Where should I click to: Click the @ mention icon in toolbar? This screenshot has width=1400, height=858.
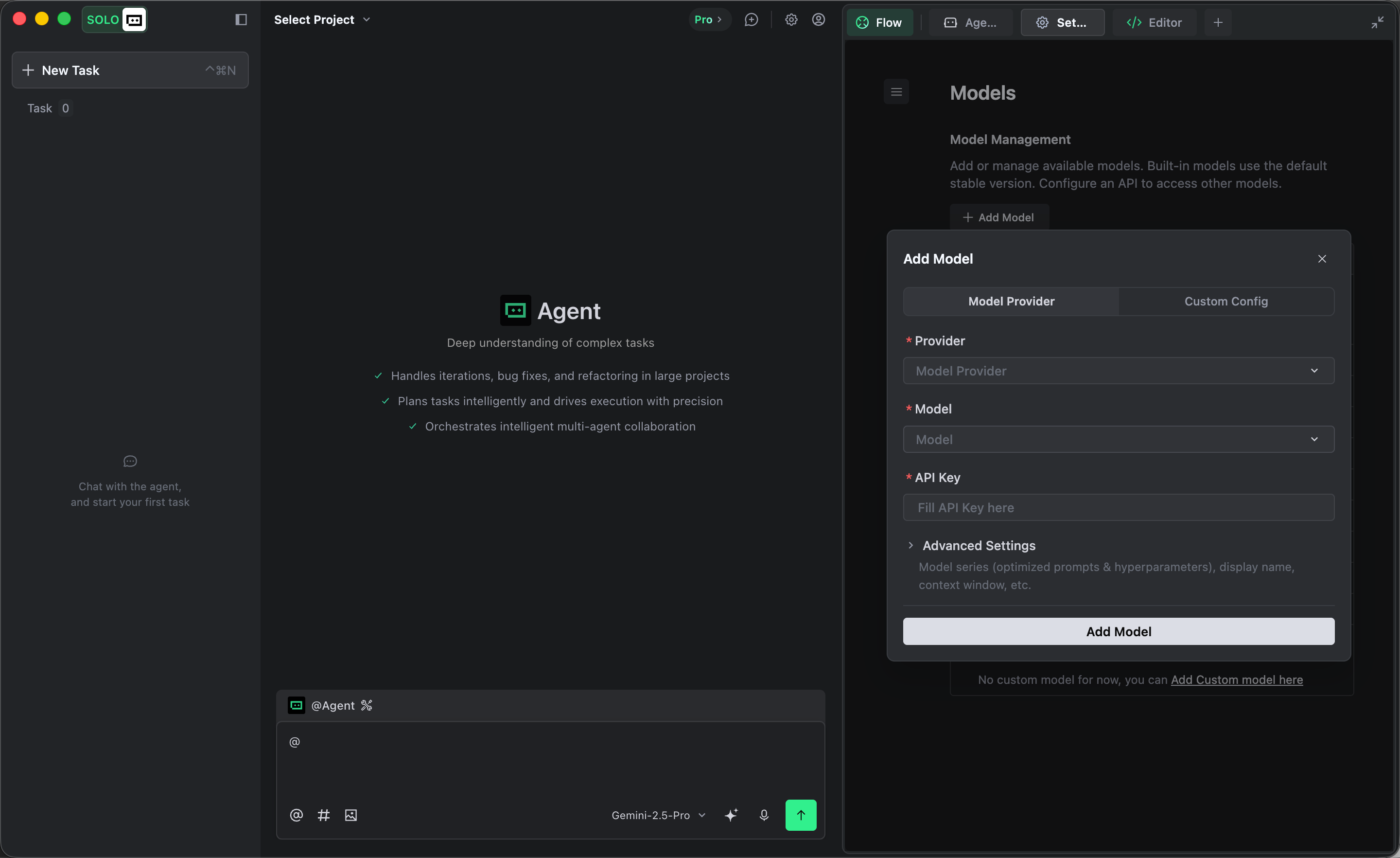tap(296, 815)
